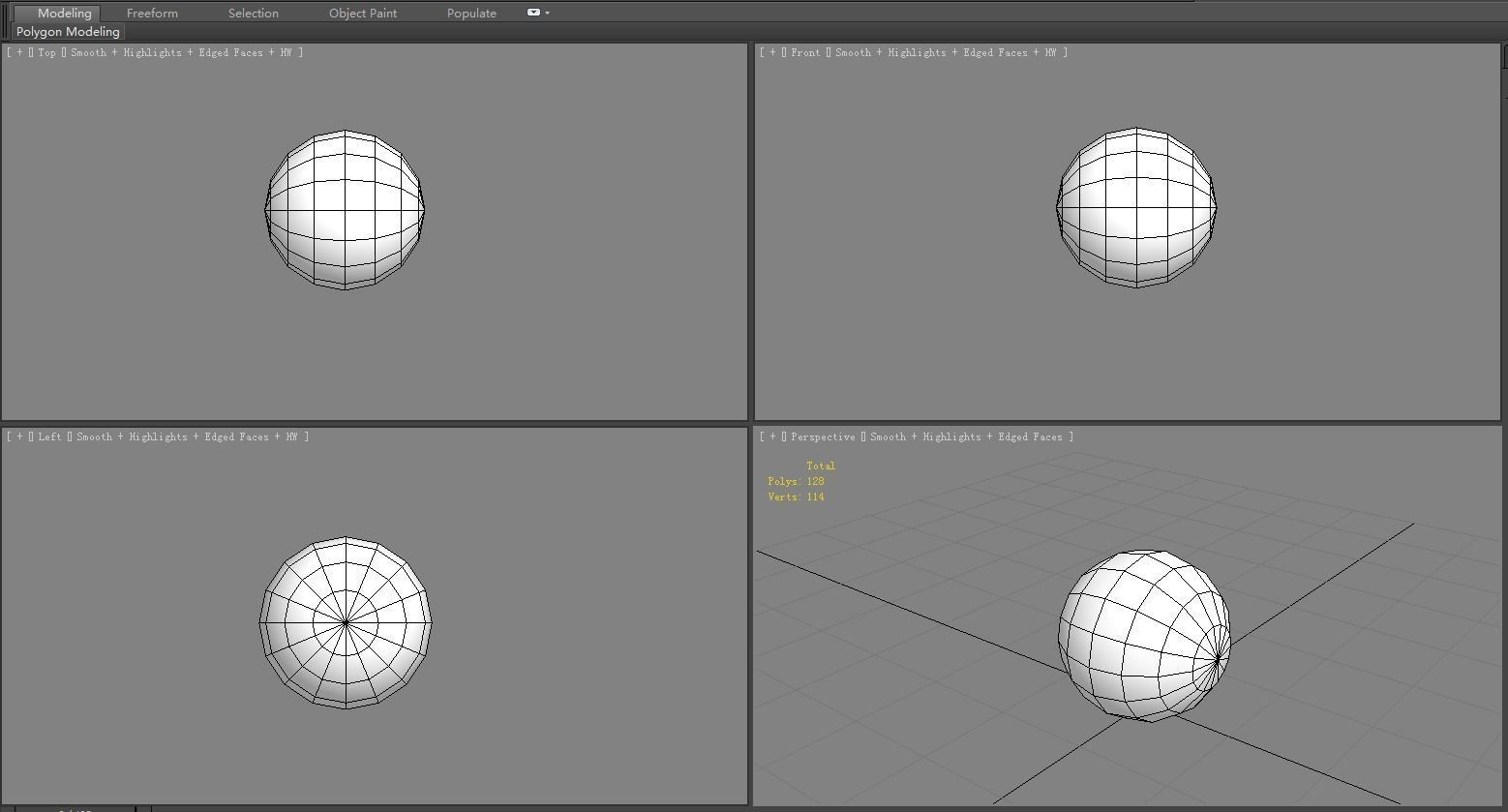1508x812 pixels.
Task: Open the Front viewport plus menu
Action: (772, 52)
